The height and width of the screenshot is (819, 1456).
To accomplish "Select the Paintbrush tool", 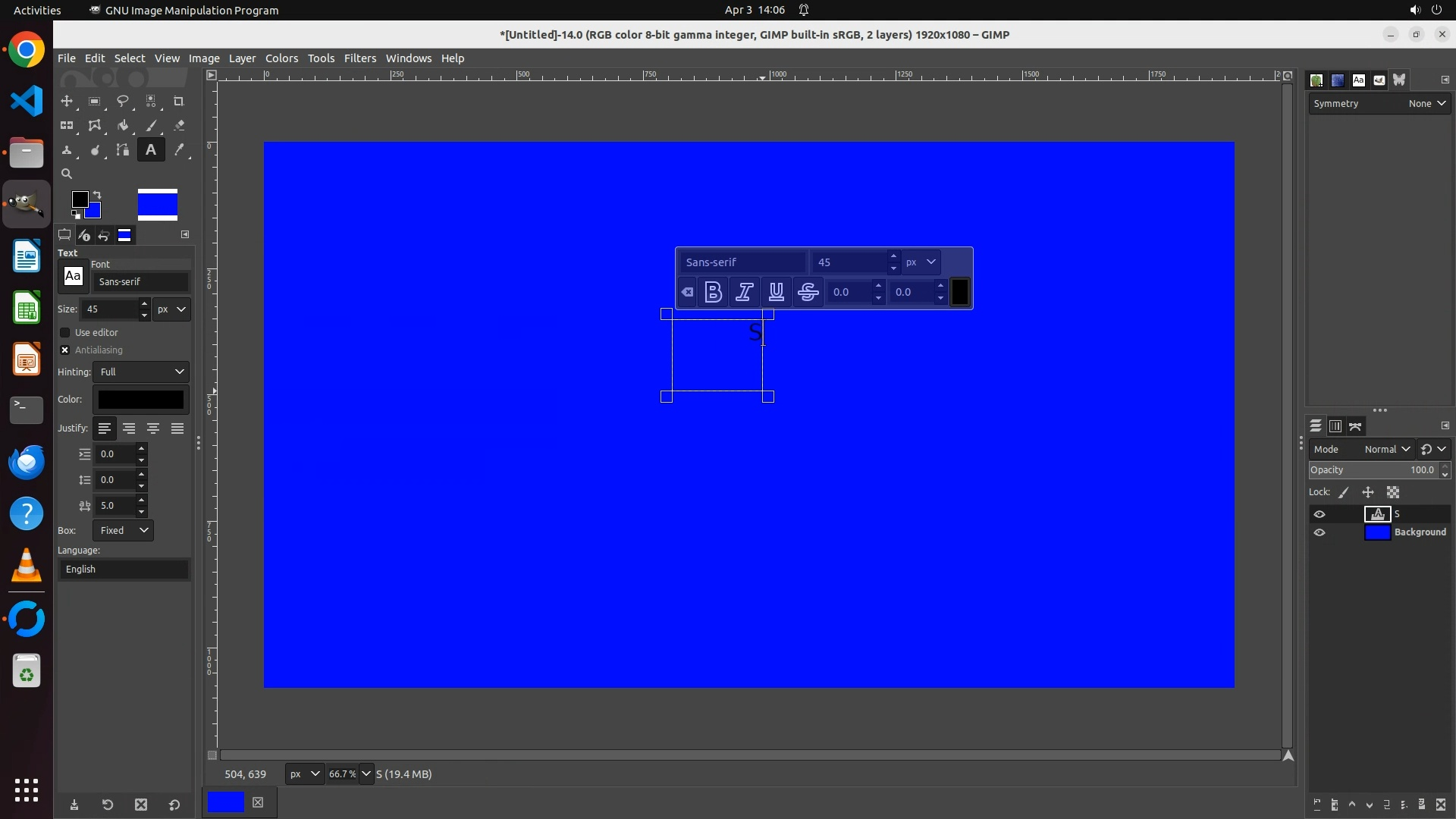I will click(x=151, y=125).
